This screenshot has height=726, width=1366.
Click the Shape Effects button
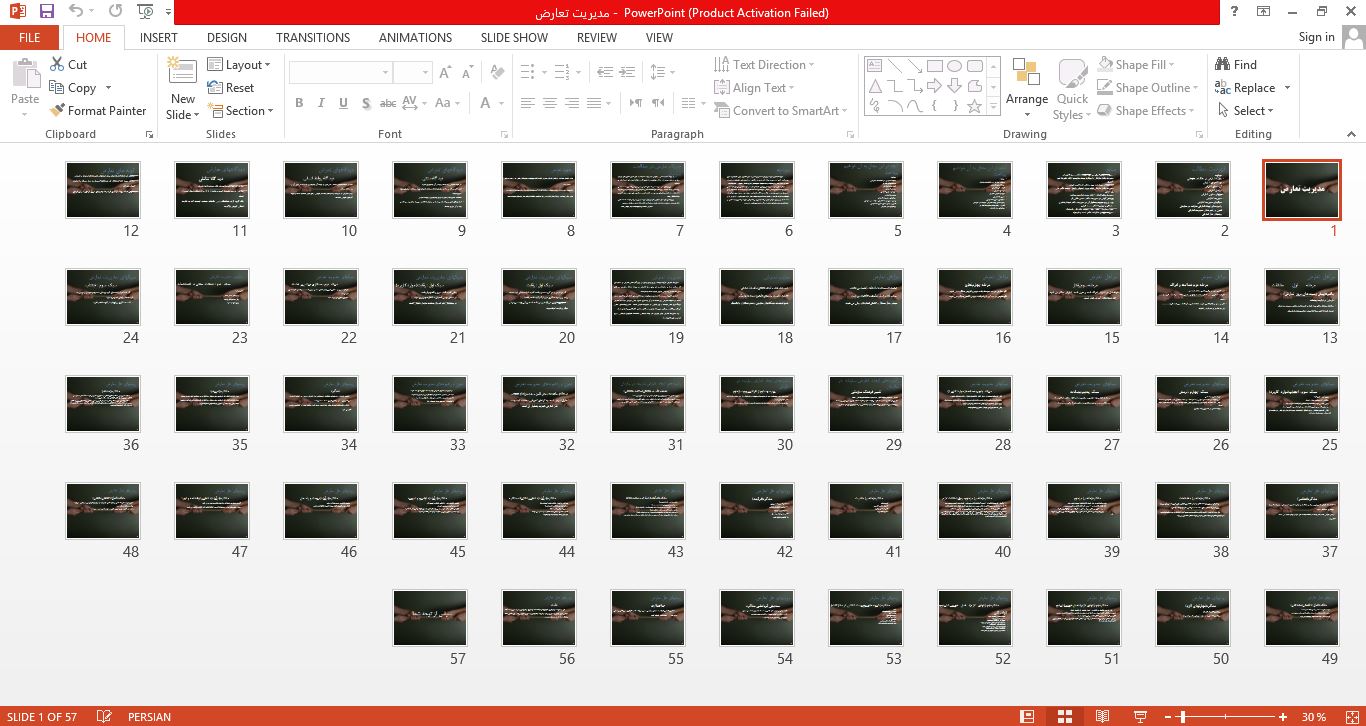(1146, 111)
